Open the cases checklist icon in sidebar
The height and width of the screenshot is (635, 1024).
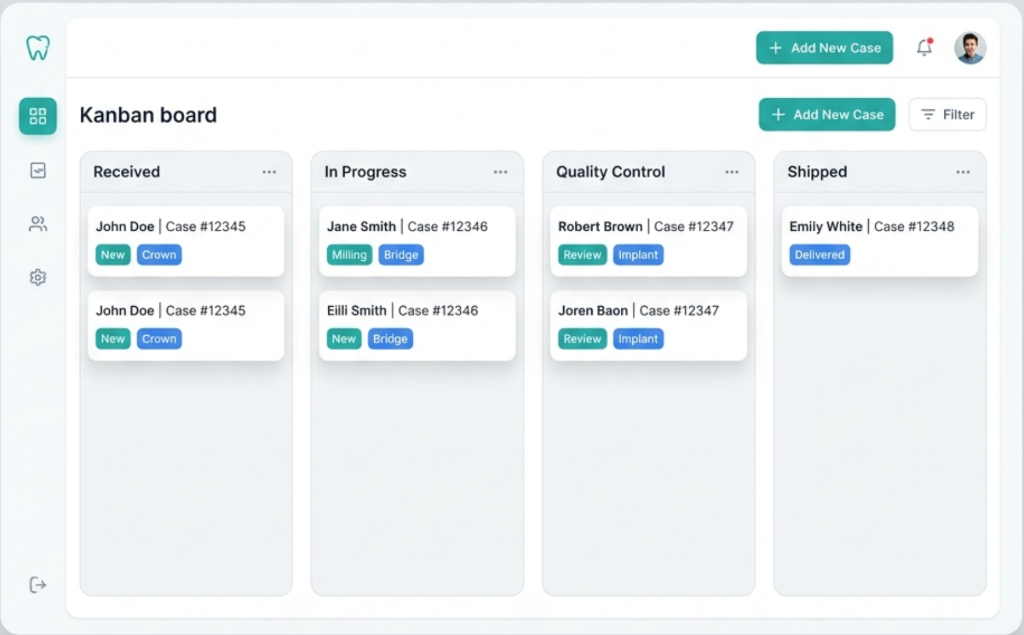pos(37,170)
